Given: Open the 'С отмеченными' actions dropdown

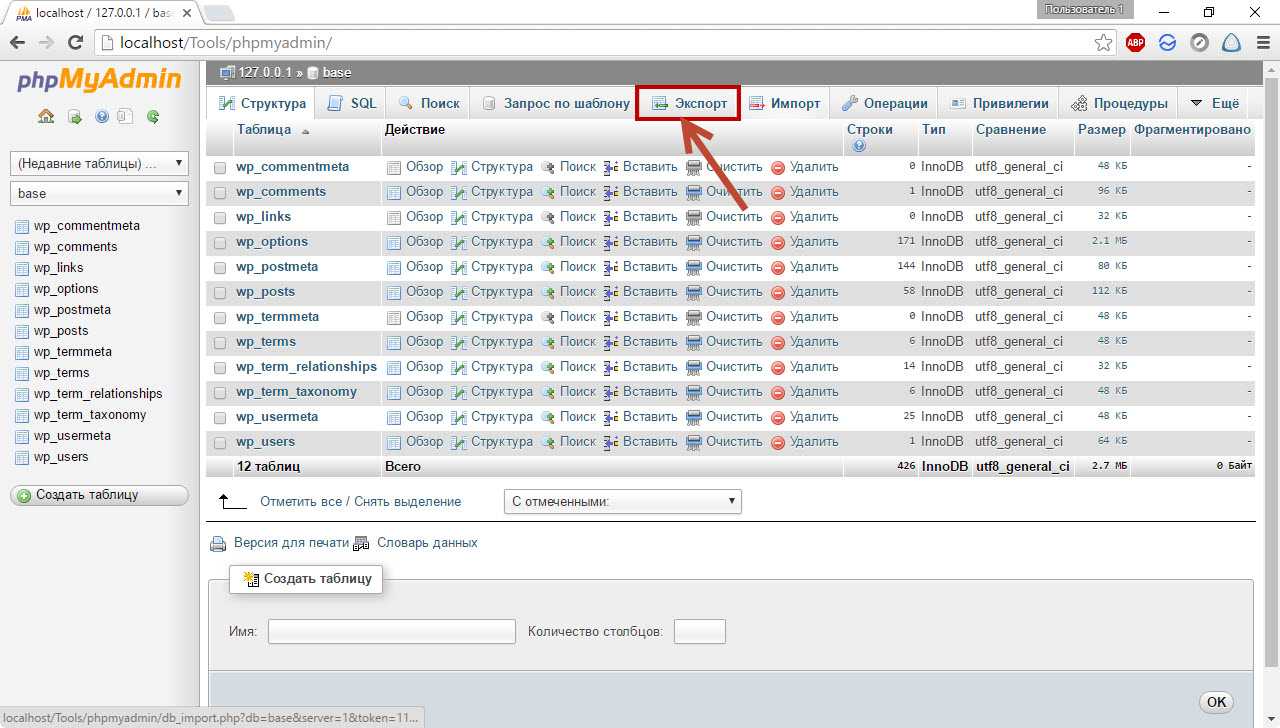Looking at the screenshot, I should pos(623,501).
